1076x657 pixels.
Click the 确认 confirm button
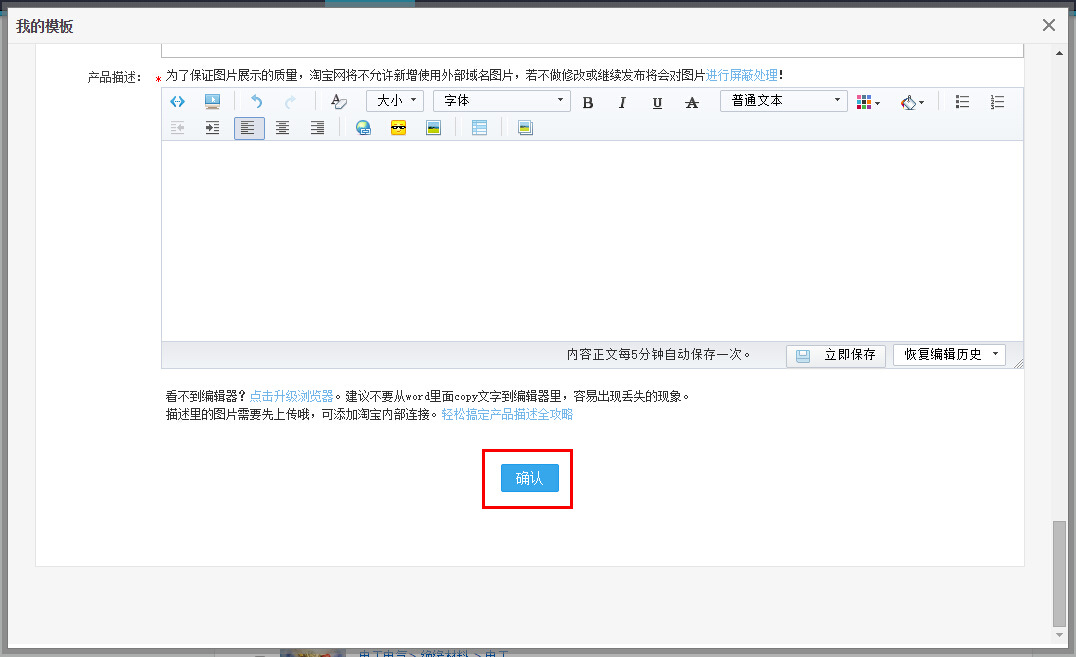[x=528, y=478]
